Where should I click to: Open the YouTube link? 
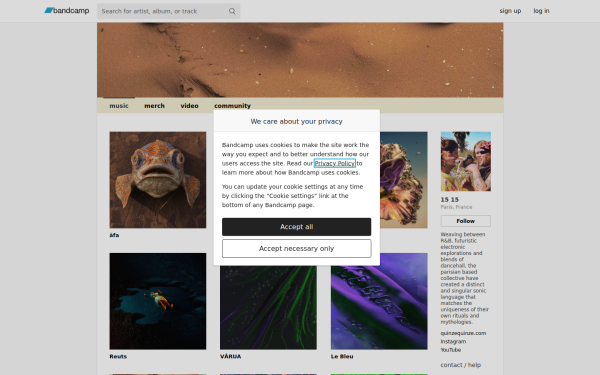(450, 350)
